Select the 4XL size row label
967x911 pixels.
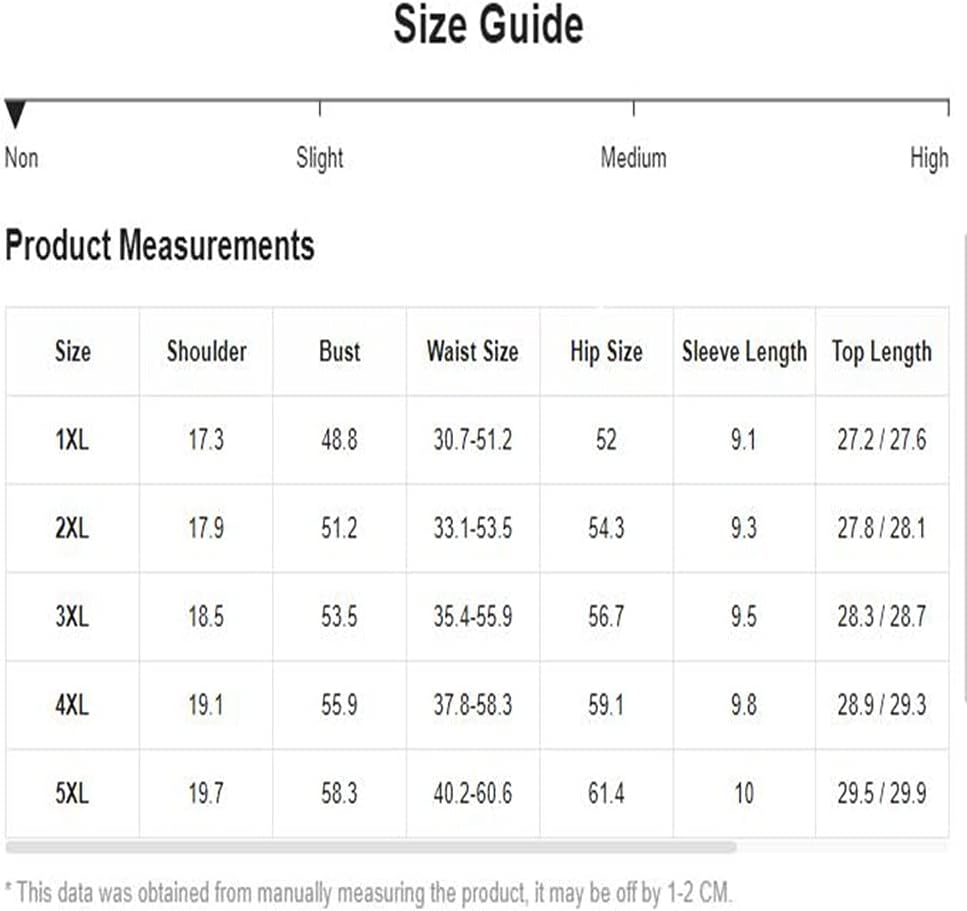(72, 704)
